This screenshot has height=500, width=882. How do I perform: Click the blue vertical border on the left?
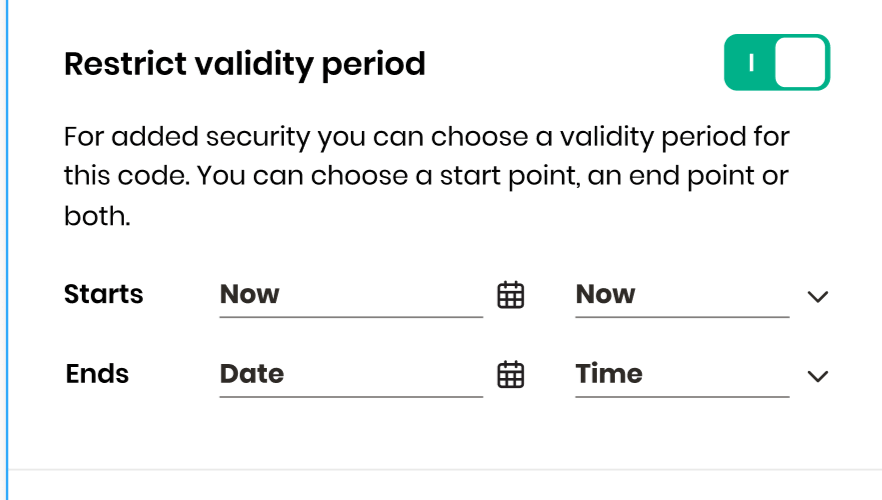click(x=7, y=250)
